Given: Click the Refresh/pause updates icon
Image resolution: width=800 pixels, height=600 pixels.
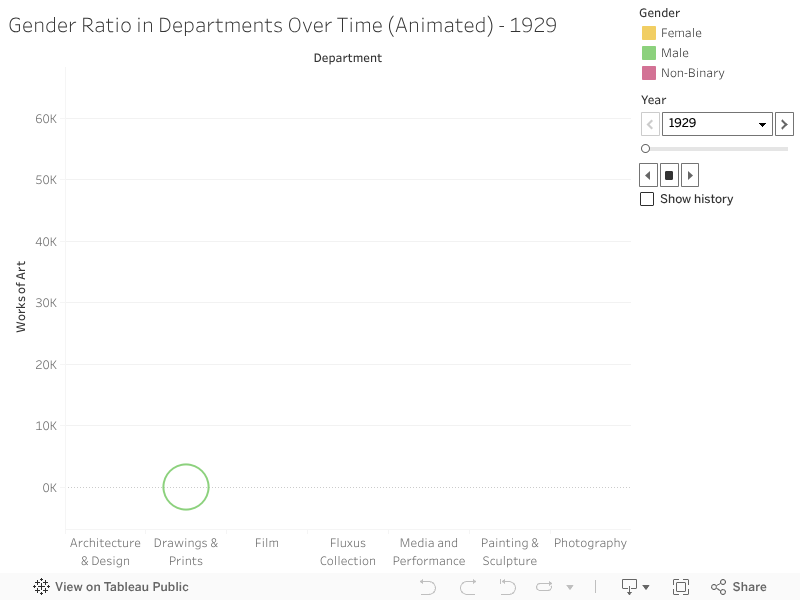Looking at the screenshot, I should 544,587.
